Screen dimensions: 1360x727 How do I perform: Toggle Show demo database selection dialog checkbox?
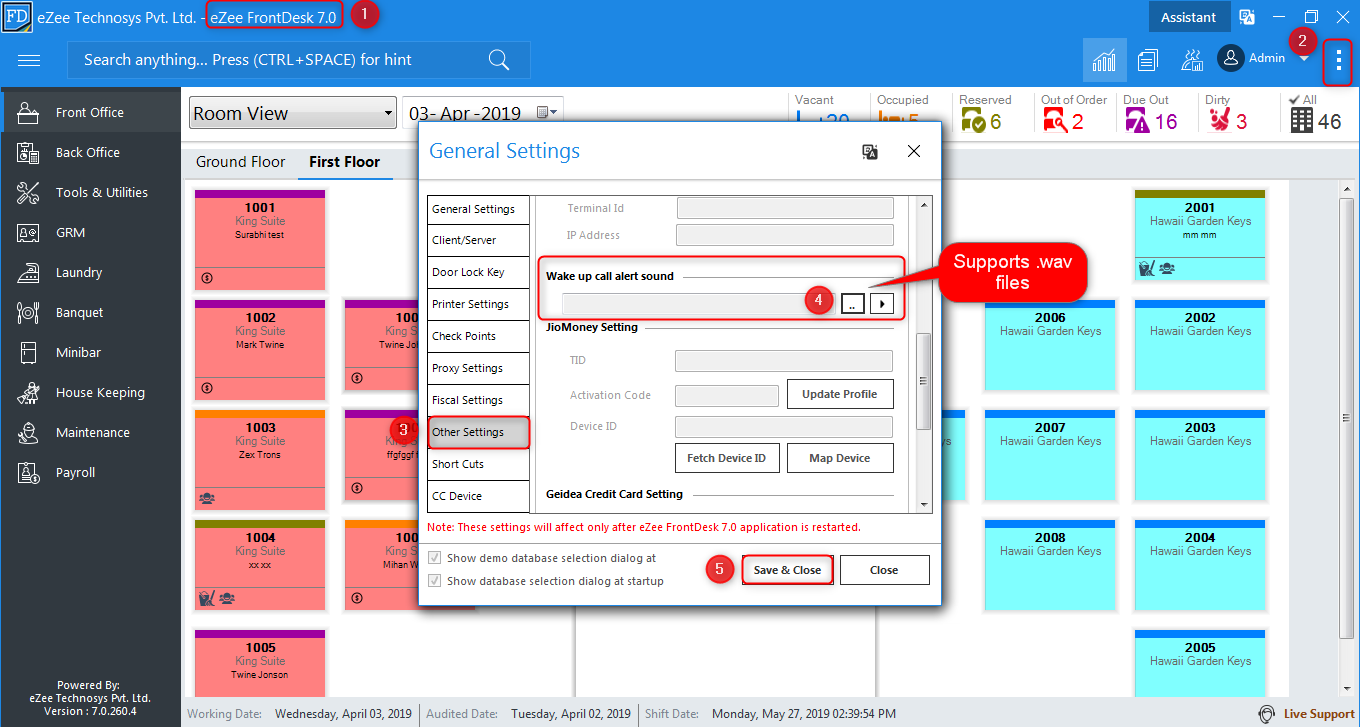click(434, 558)
